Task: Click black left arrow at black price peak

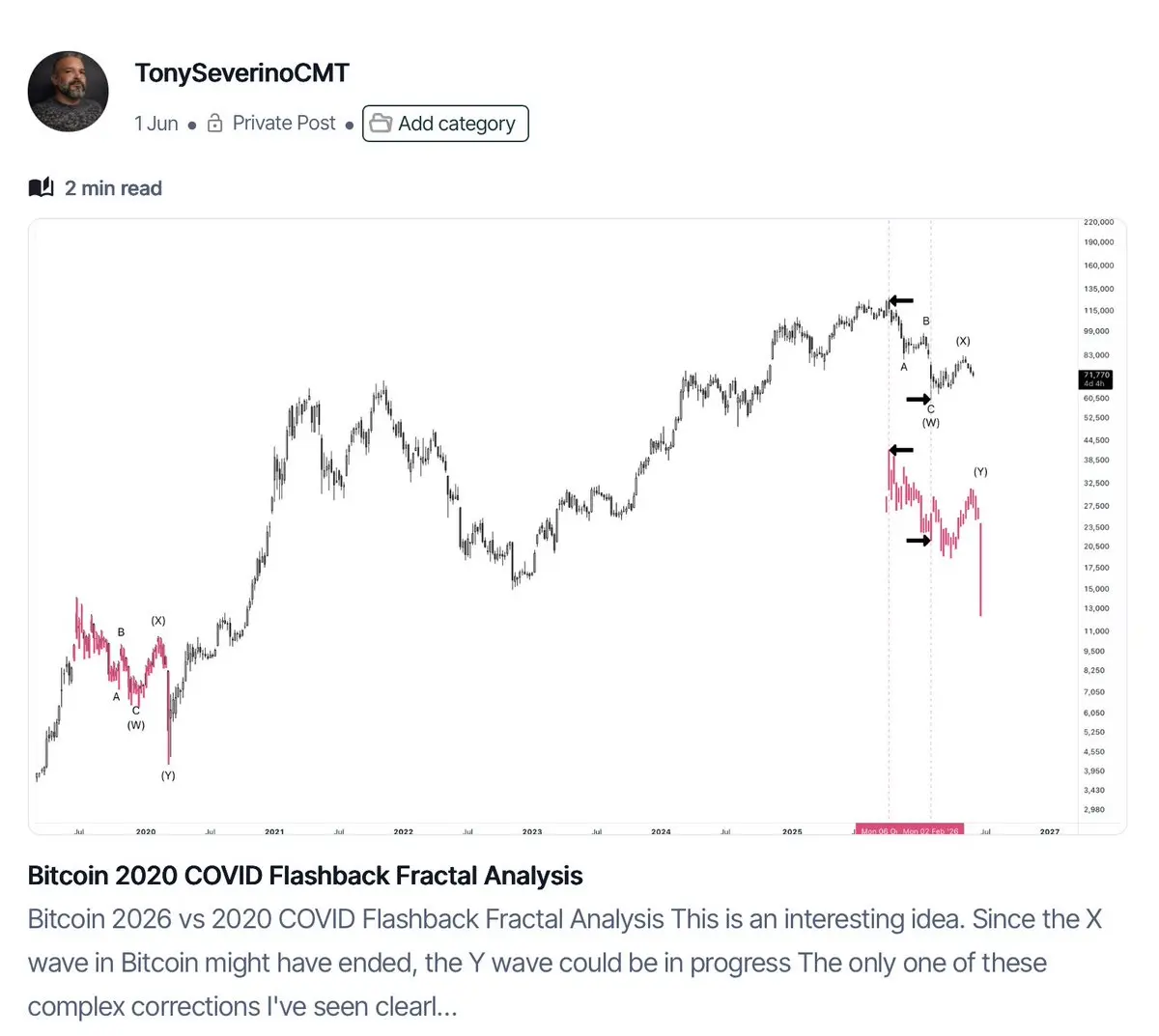Action: [x=901, y=300]
